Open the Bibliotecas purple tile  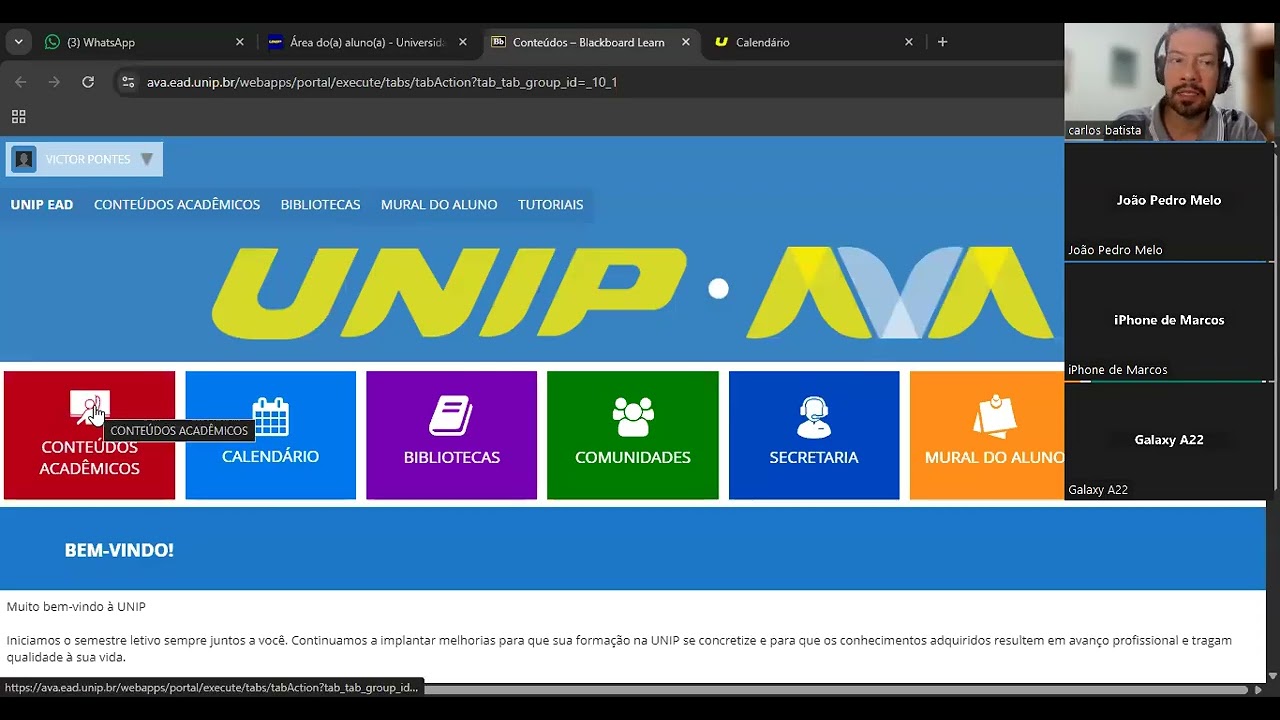tap(451, 435)
